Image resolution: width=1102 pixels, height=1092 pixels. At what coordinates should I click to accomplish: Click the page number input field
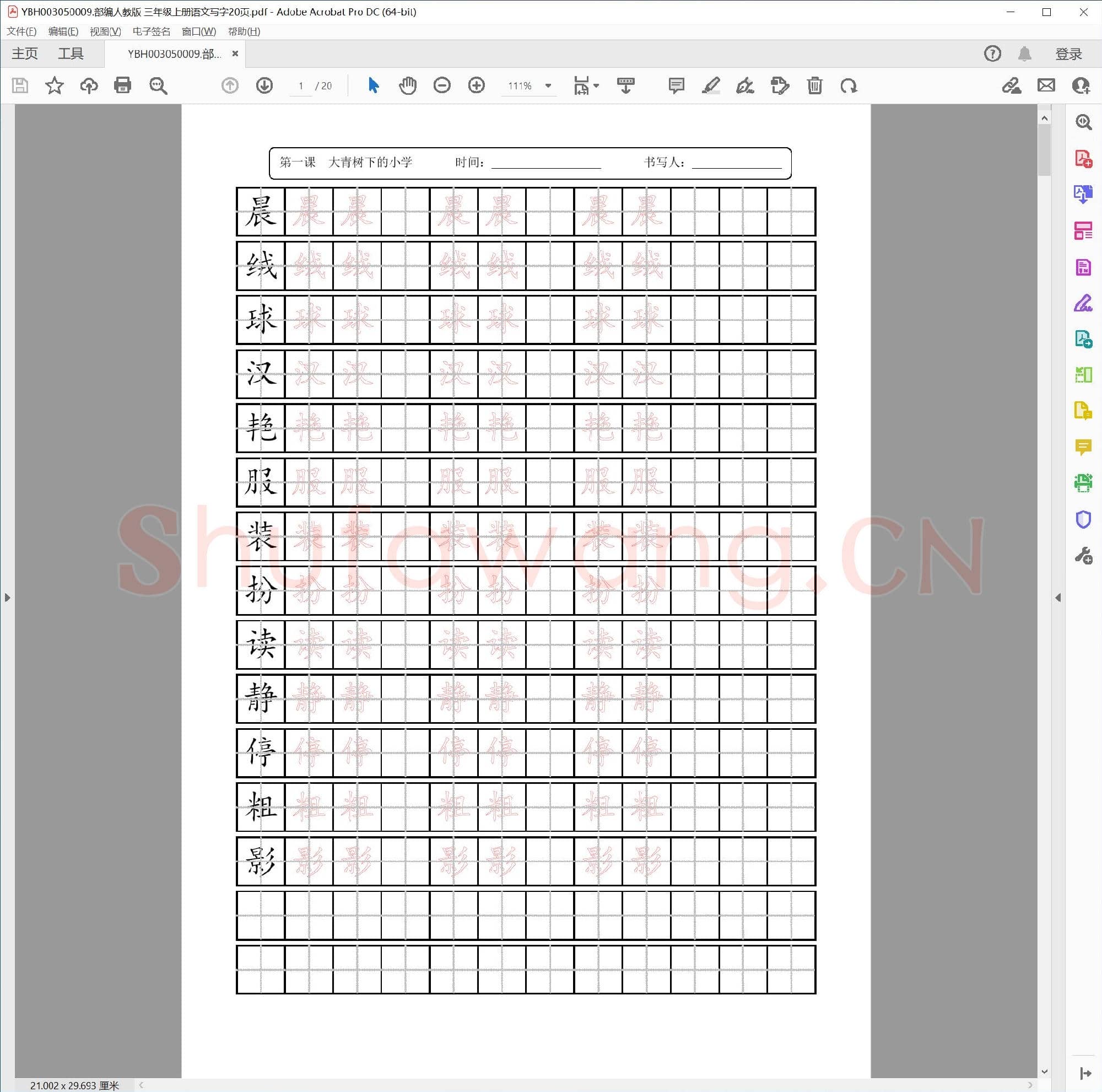(301, 86)
